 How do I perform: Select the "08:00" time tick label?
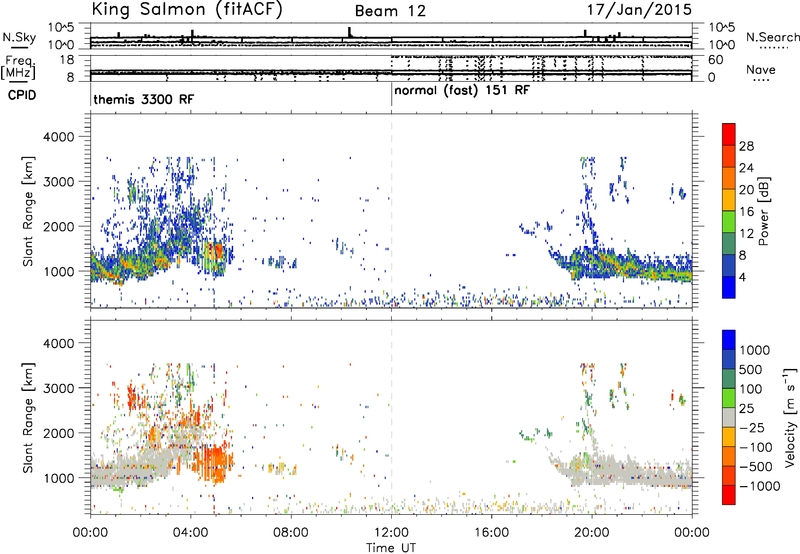pos(291,533)
